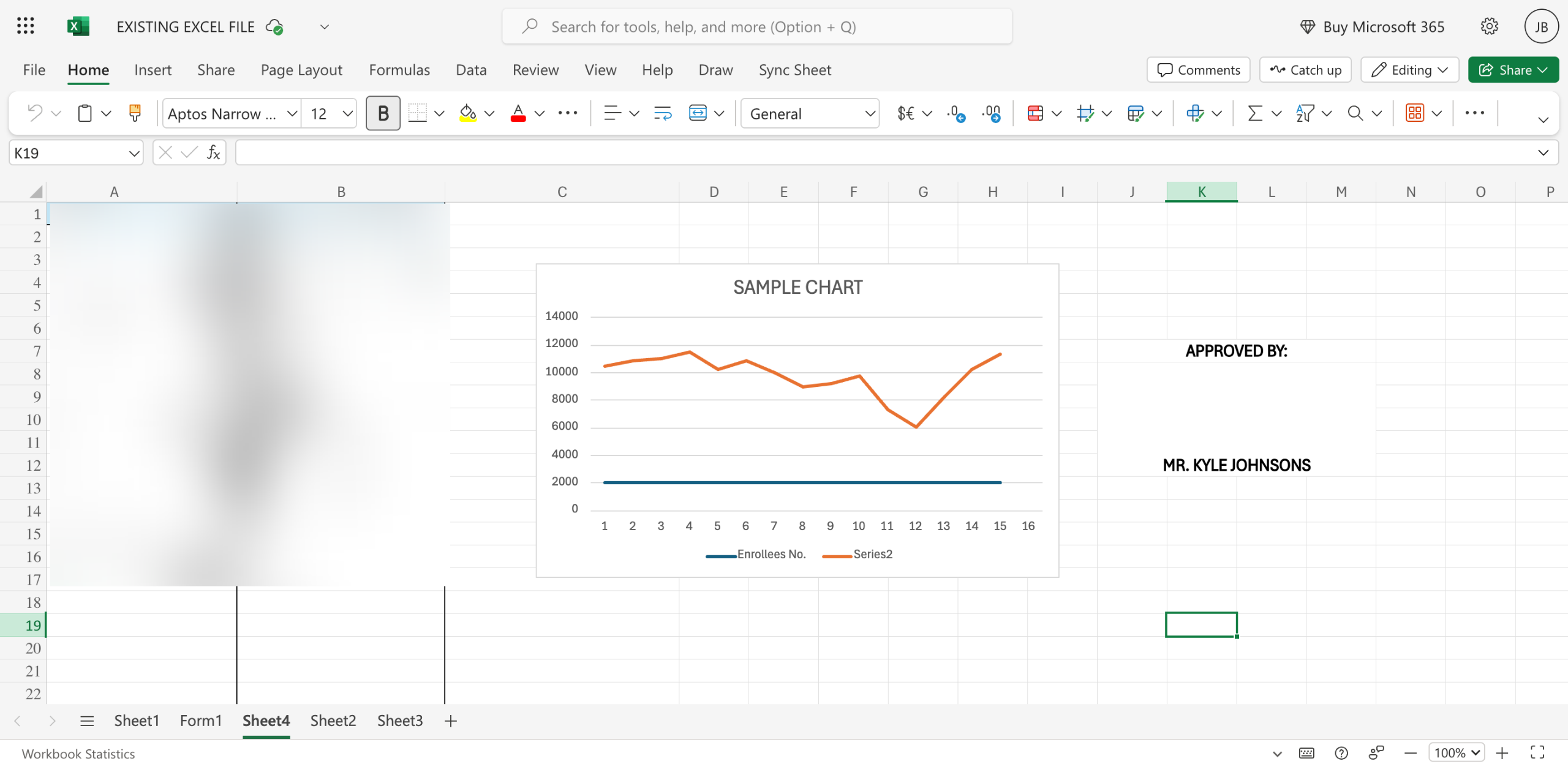The width and height of the screenshot is (1568, 764).
Task: Select the Format Painter brush
Action: (x=135, y=113)
